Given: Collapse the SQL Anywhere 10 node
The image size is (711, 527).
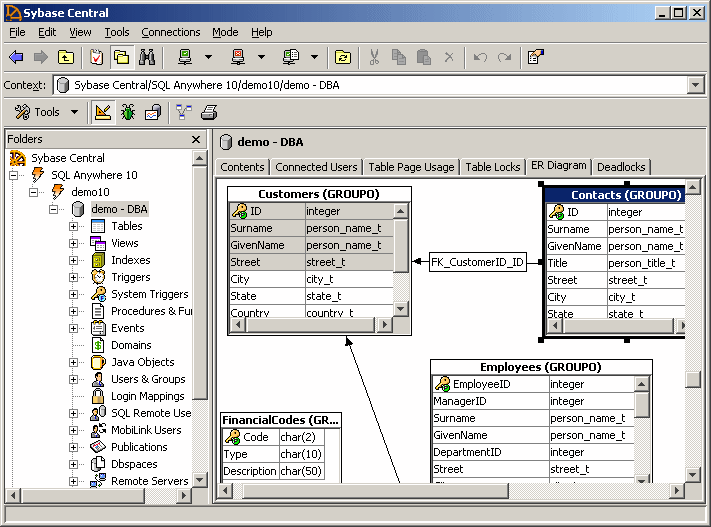Looking at the screenshot, I should [x=14, y=175].
